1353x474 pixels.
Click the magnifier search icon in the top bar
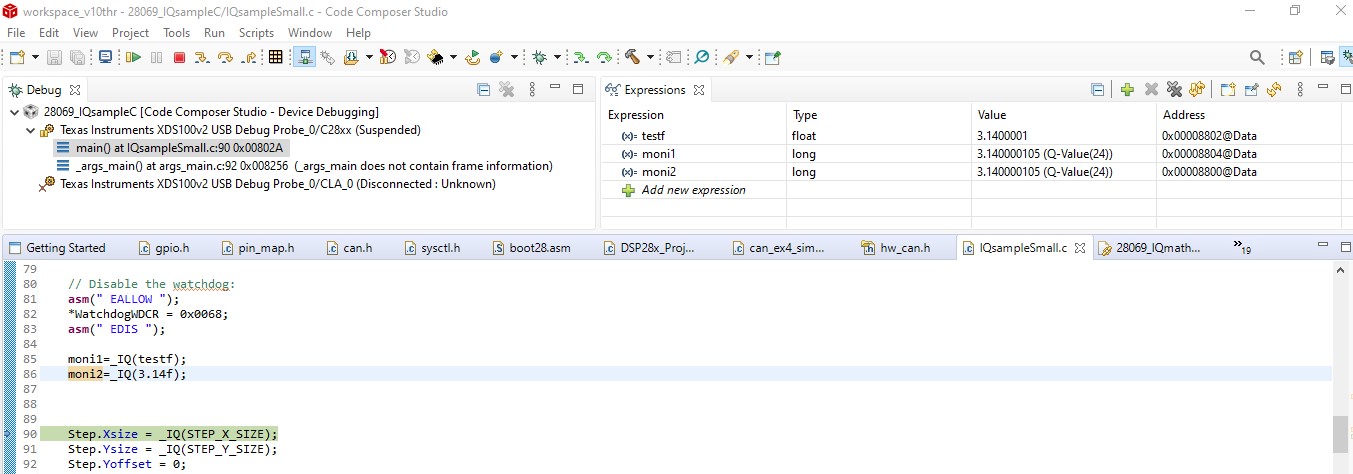[1258, 58]
